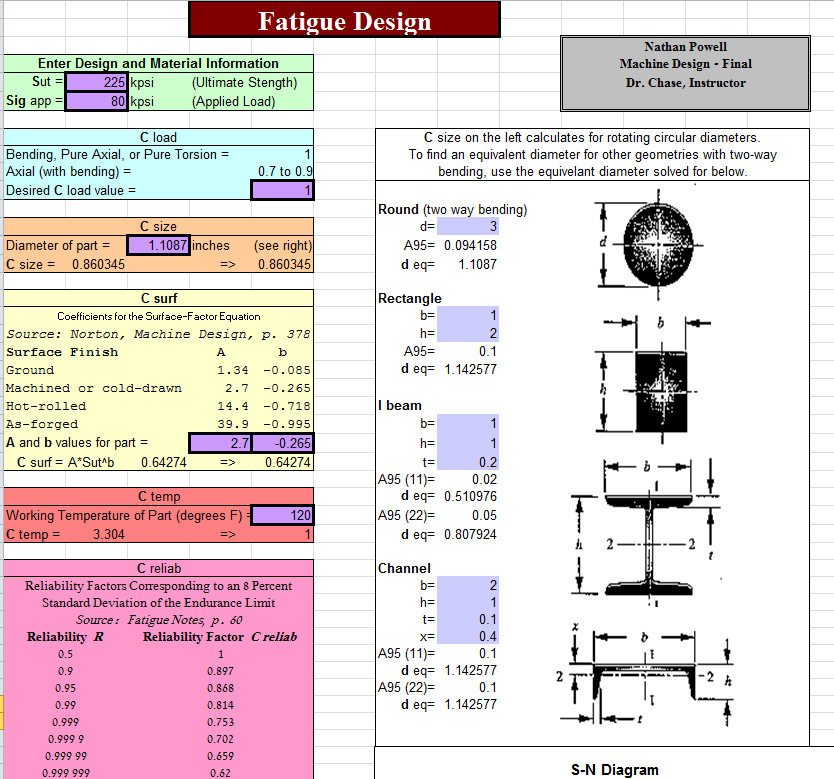Viewport: 834px width, 779px height.
Task: Click the Rectangle h= input cell
Action: pyautogui.click(x=468, y=333)
